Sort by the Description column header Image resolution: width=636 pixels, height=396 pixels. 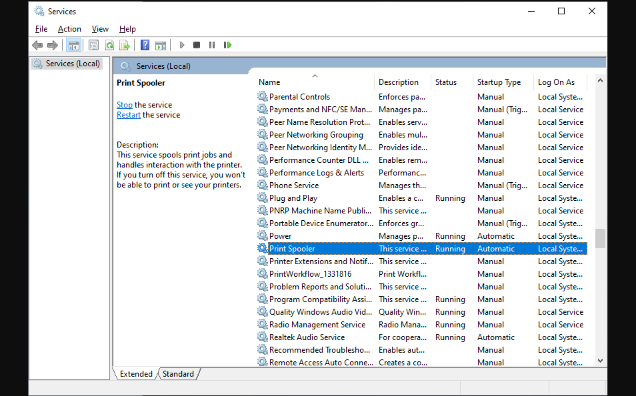[x=402, y=82]
